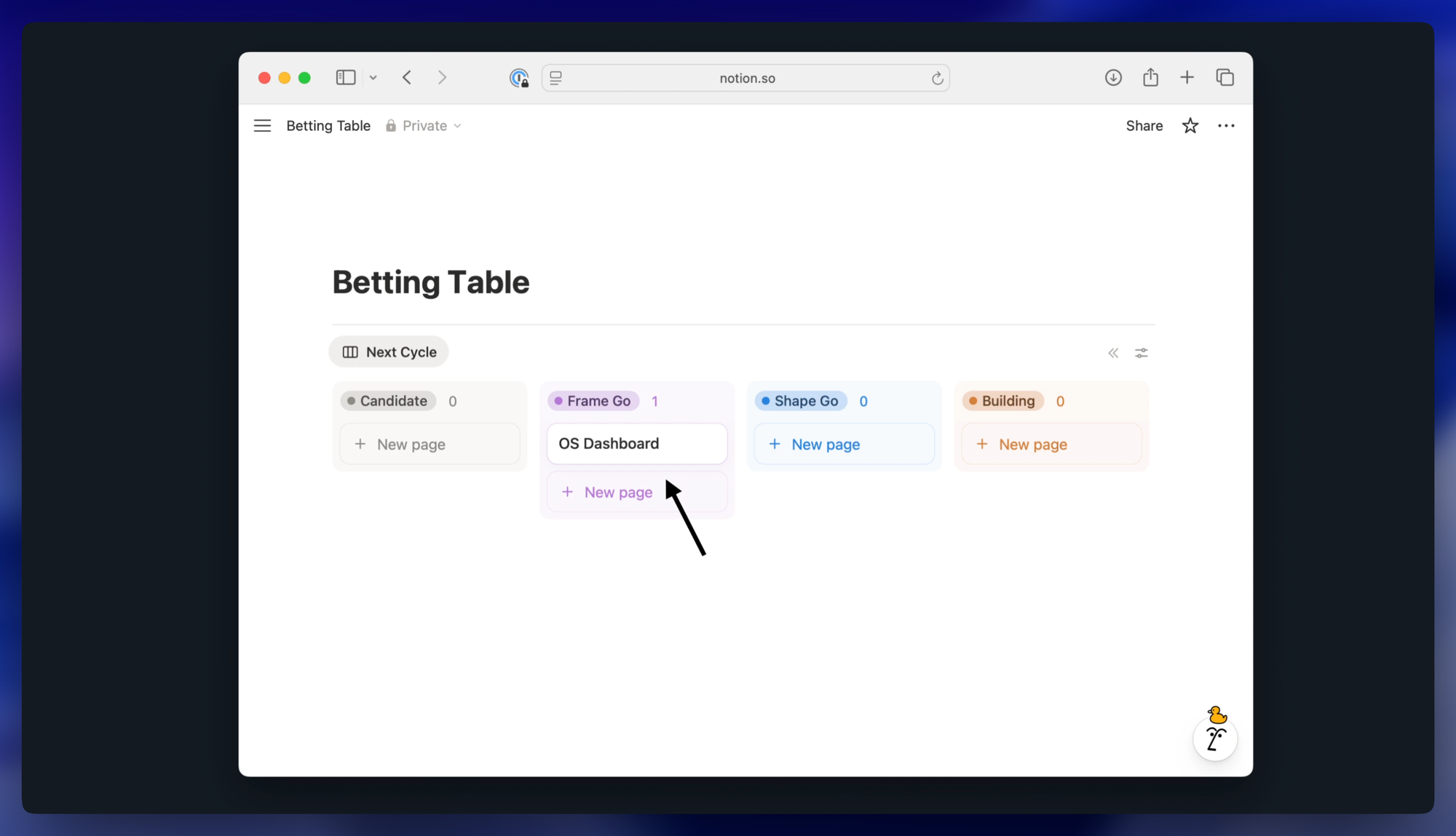This screenshot has height=836, width=1456.
Task: Open Private permissions dropdown
Action: [x=424, y=126]
